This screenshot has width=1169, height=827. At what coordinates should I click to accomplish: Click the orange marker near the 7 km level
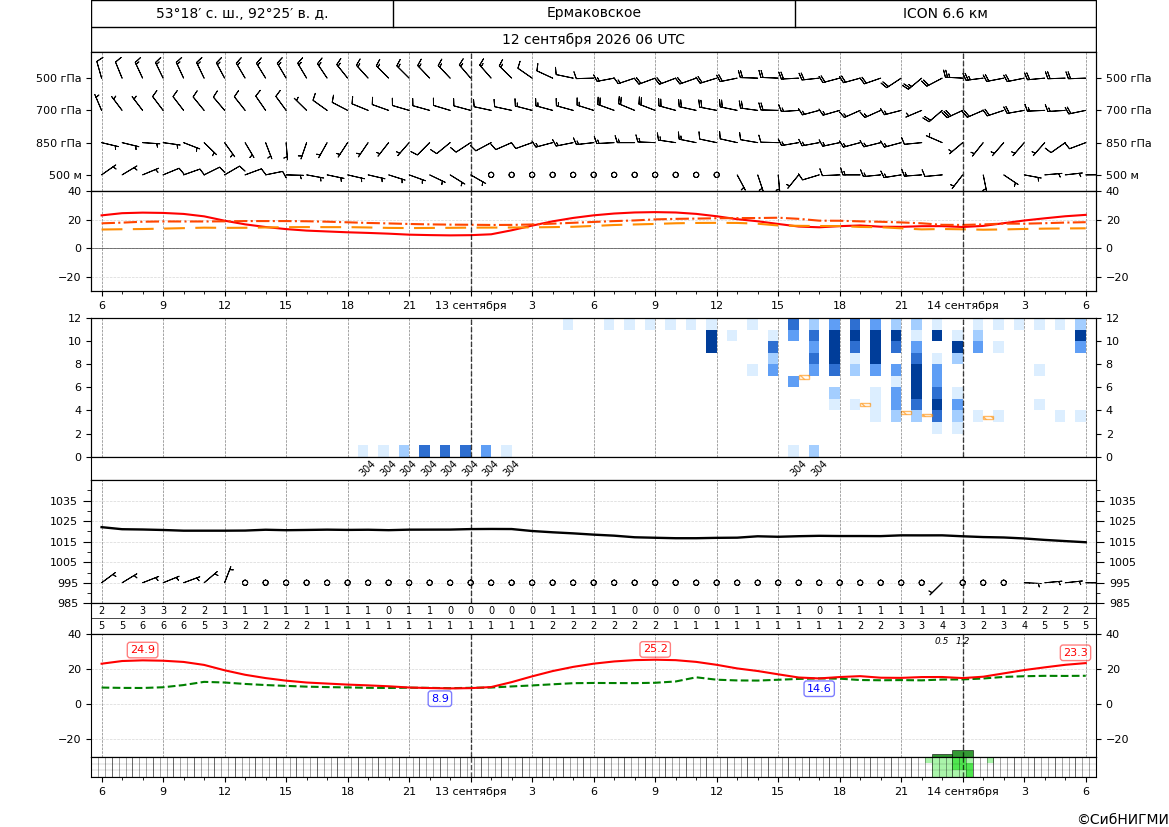click(x=804, y=378)
